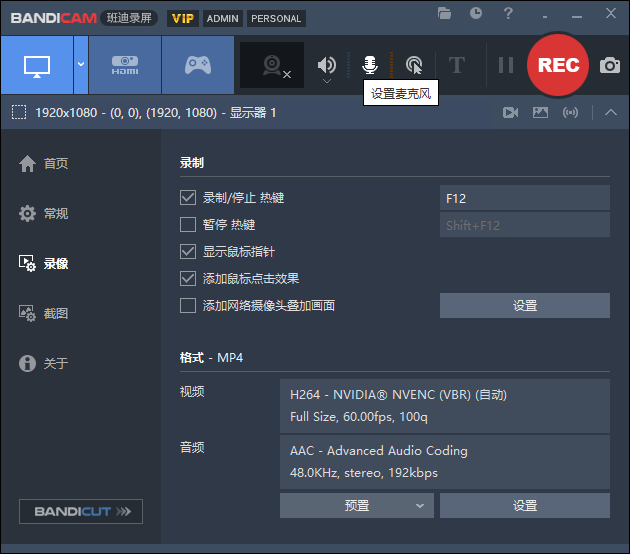
Task: Click the small tray minimize dash
Action: pyautogui.click(x=545, y=17)
